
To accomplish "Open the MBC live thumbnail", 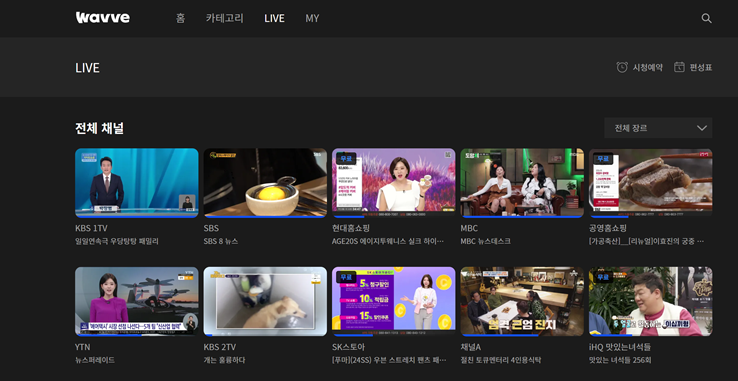I will pyautogui.click(x=522, y=183).
